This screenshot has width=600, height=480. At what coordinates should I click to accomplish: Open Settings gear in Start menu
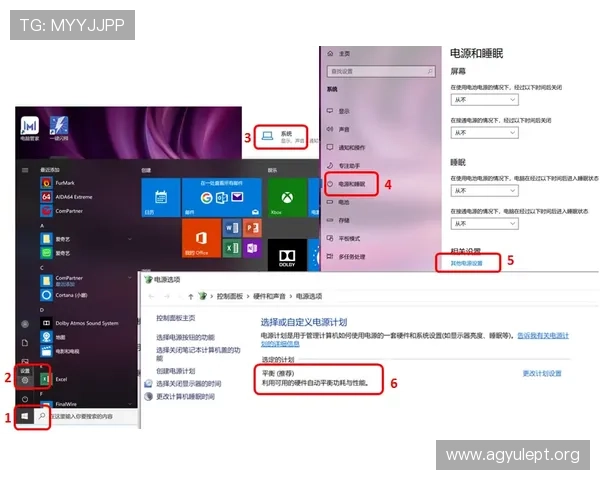[25, 380]
